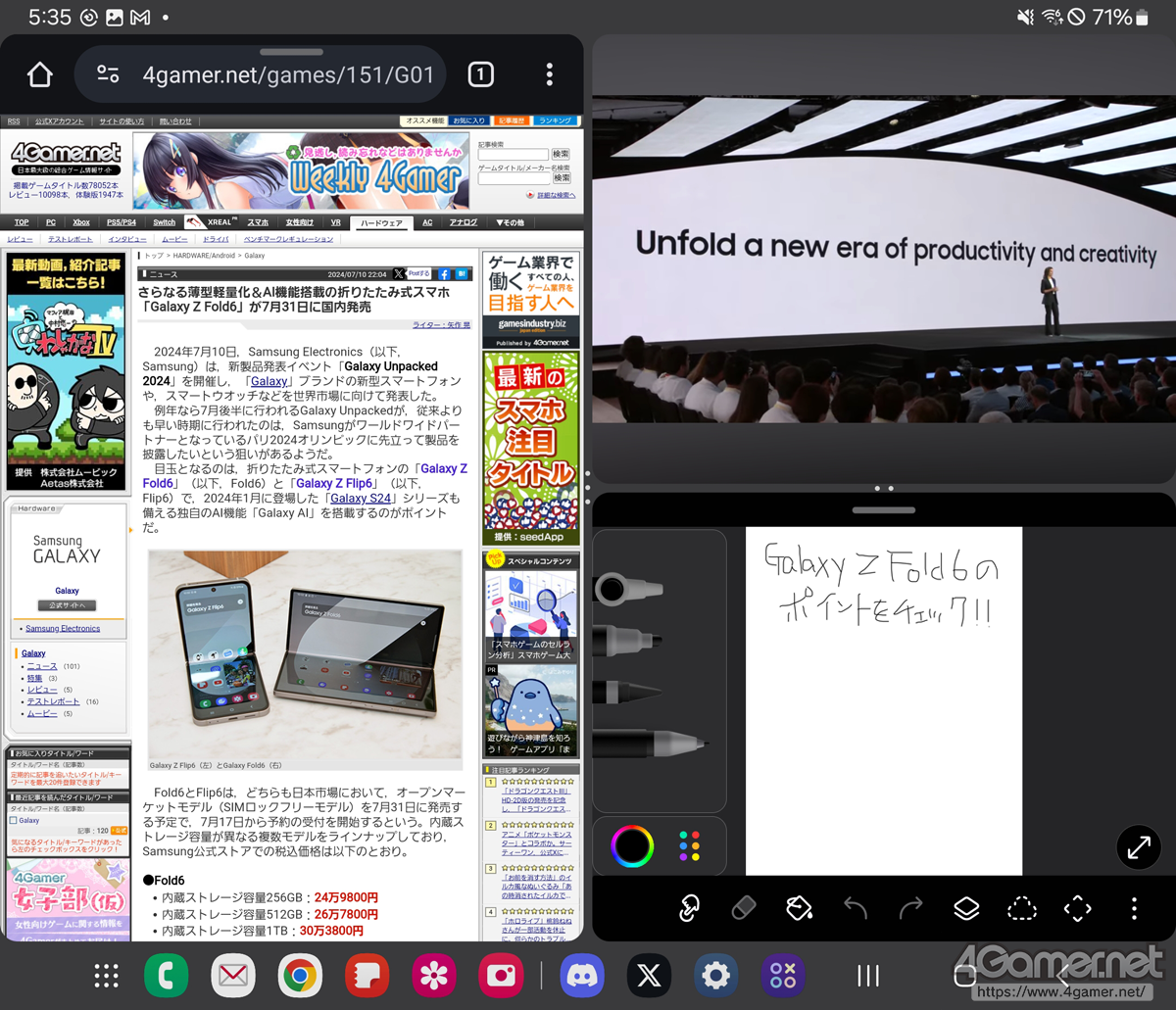Open the TOP tab on 4Gamer
The height and width of the screenshot is (1010, 1176).
click(22, 222)
